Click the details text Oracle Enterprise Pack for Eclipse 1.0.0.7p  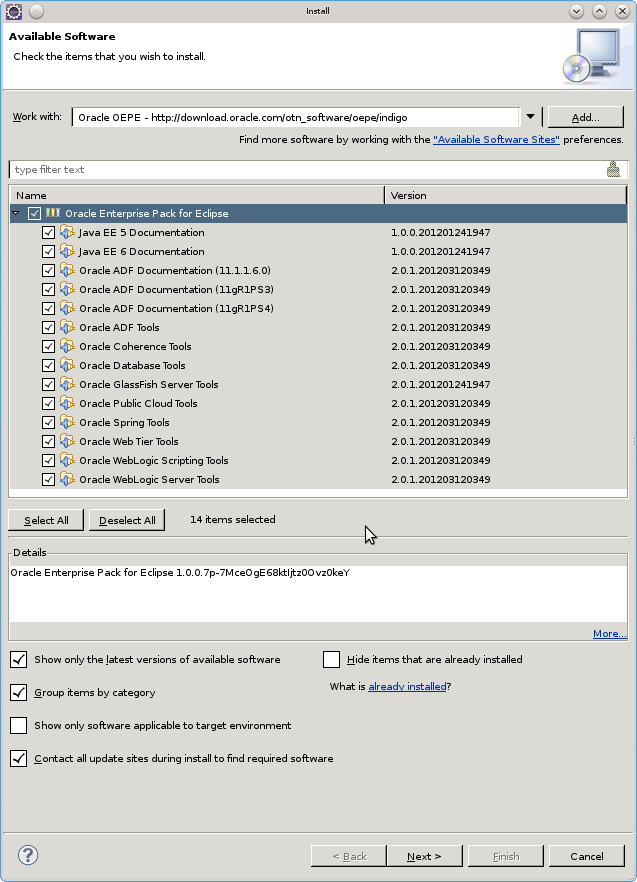(x=180, y=573)
